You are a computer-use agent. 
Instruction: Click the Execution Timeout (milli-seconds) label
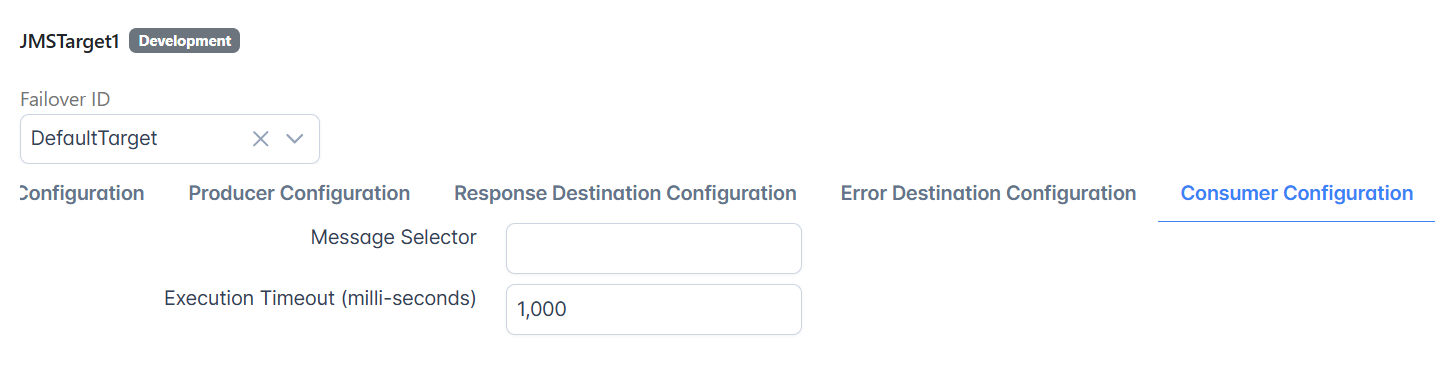pos(320,298)
